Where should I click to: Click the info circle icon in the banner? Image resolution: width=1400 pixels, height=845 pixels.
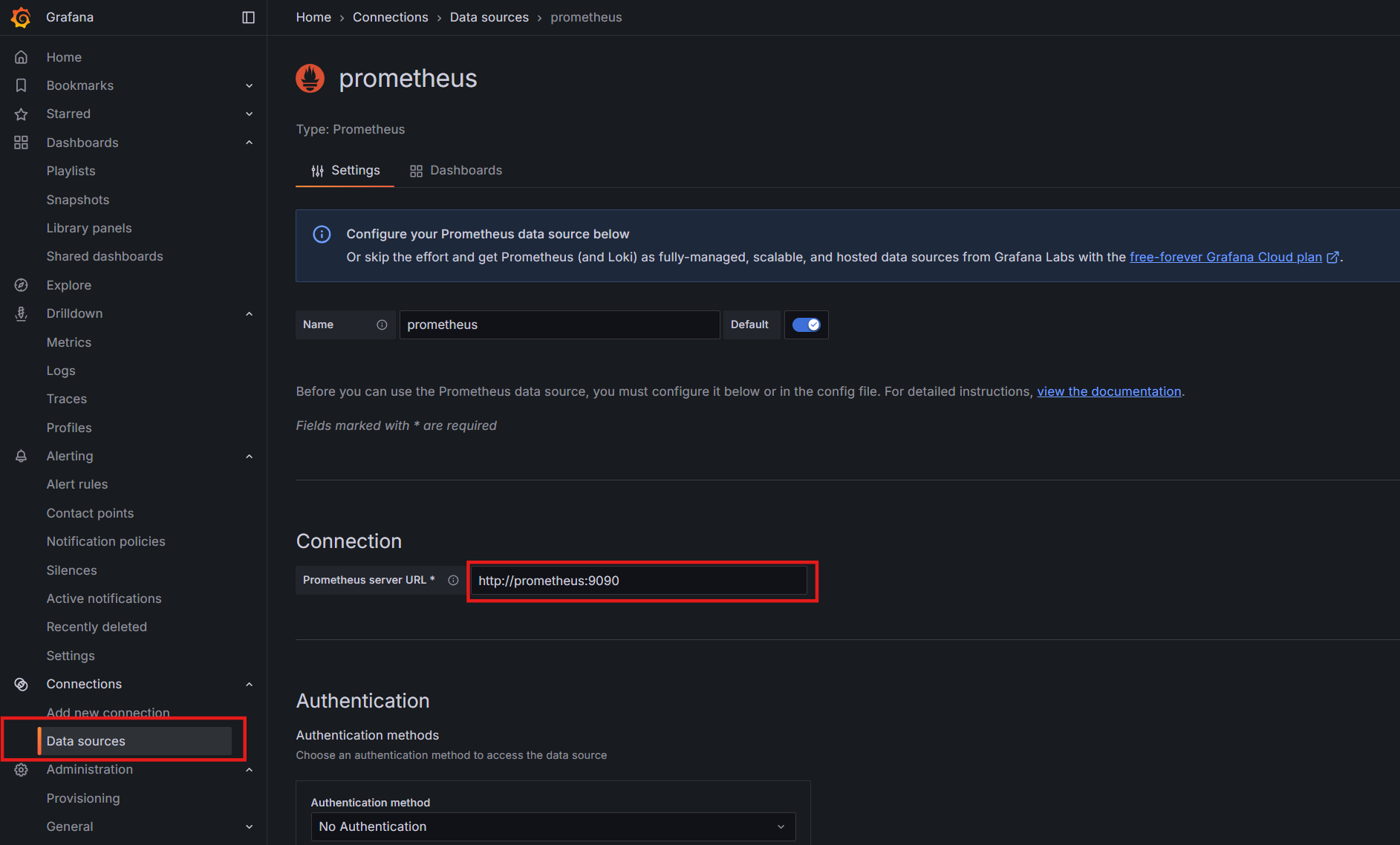point(322,234)
